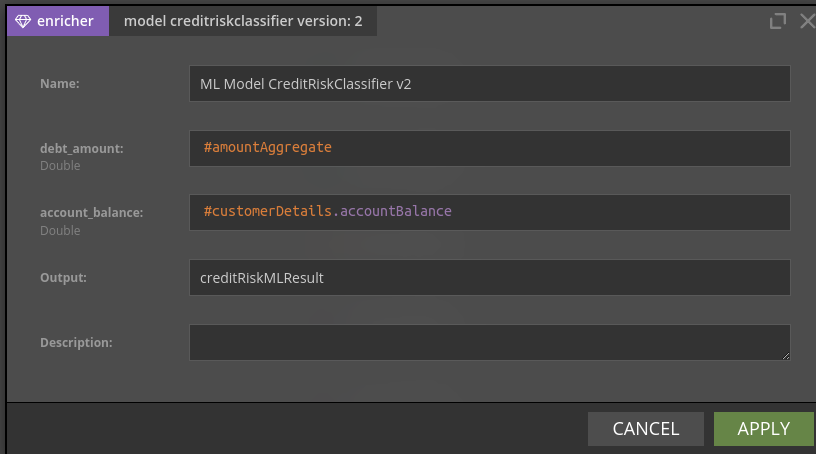The image size is (816, 454).
Task: Focus the Output variable name field
Action: 490,278
